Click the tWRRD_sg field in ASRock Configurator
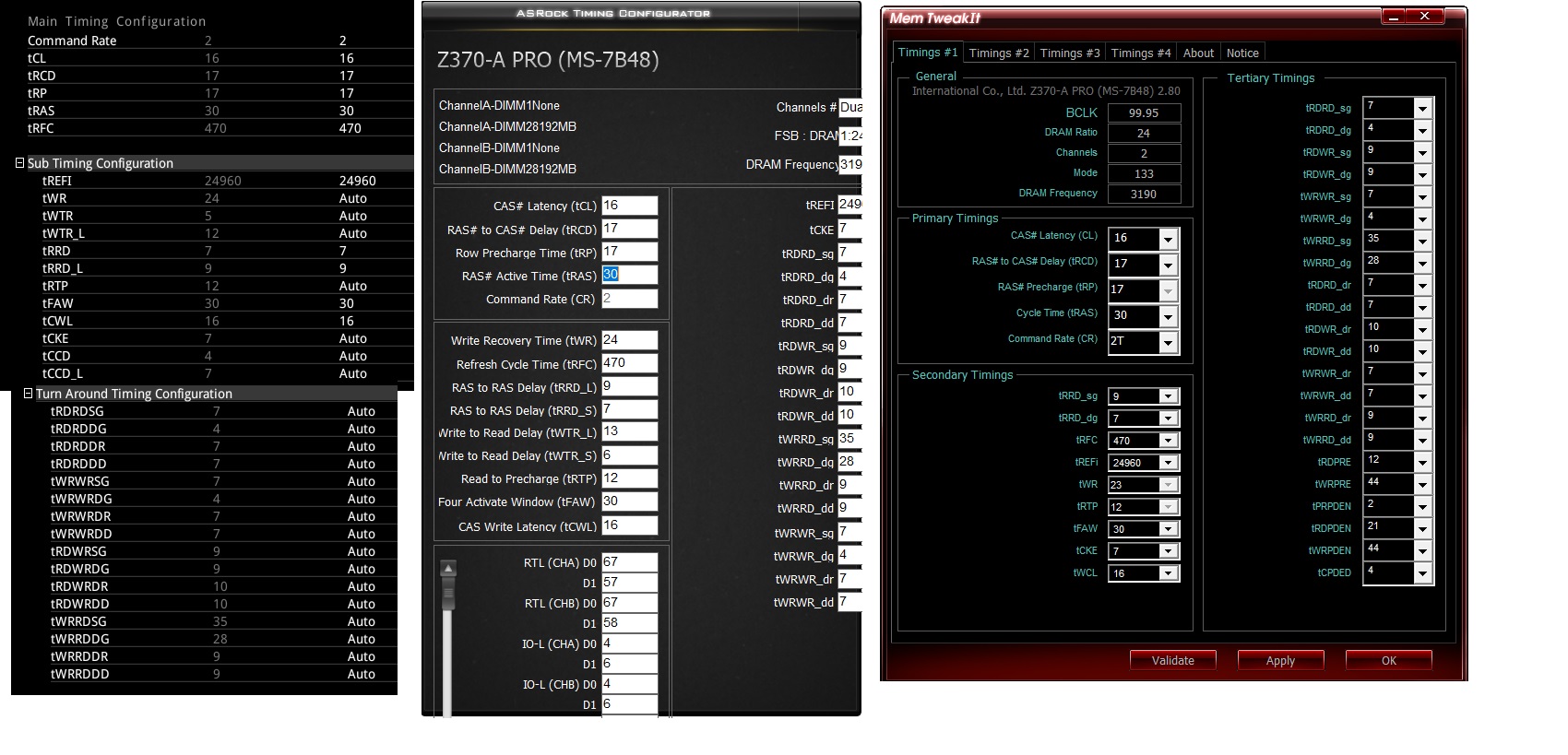The width and height of the screenshot is (1568, 755). (x=849, y=439)
